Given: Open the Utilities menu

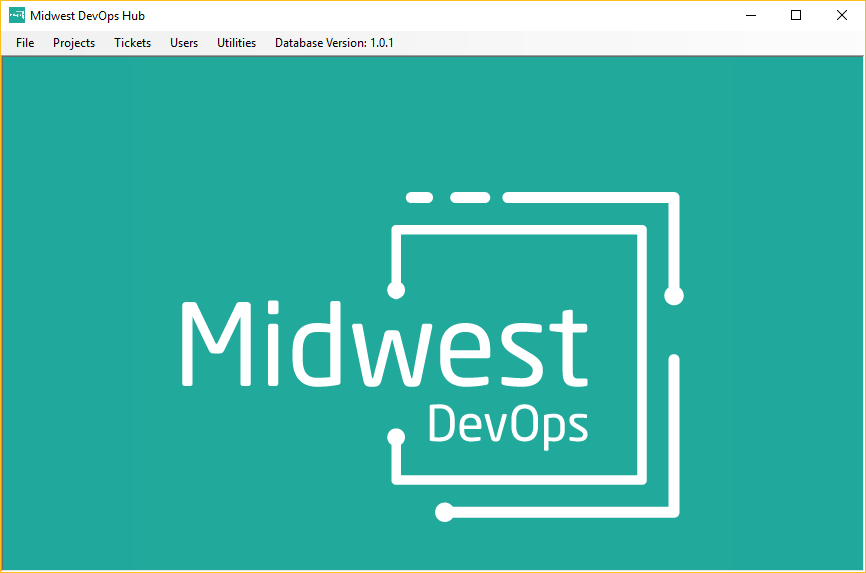Looking at the screenshot, I should click(x=236, y=43).
